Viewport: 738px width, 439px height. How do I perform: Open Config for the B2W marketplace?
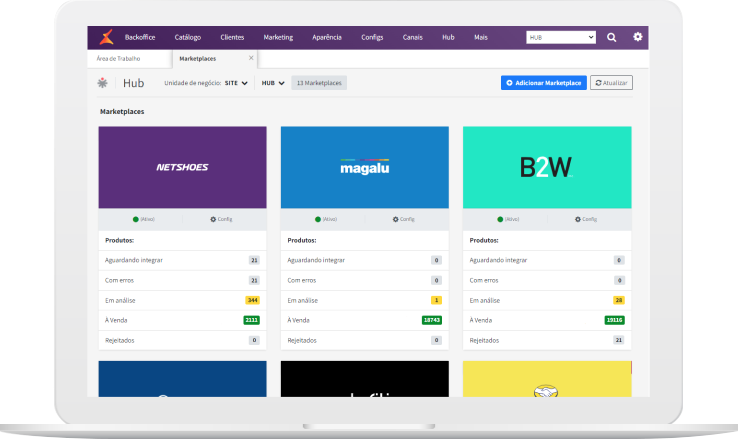585,218
